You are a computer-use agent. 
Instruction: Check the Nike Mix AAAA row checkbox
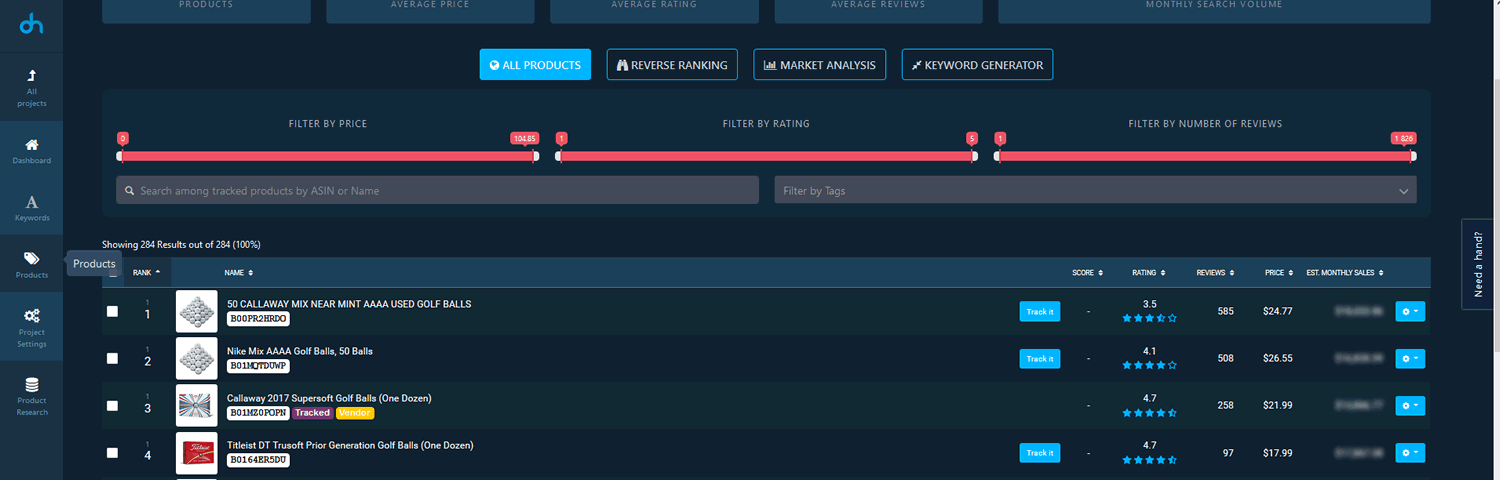[112, 358]
